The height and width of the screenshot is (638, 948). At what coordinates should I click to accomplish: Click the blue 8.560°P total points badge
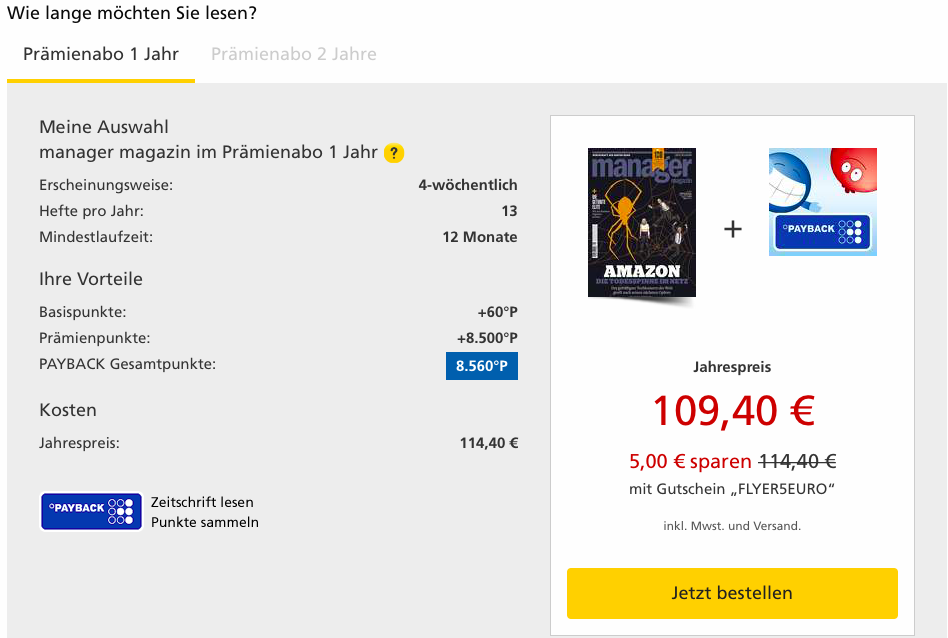pyautogui.click(x=482, y=366)
